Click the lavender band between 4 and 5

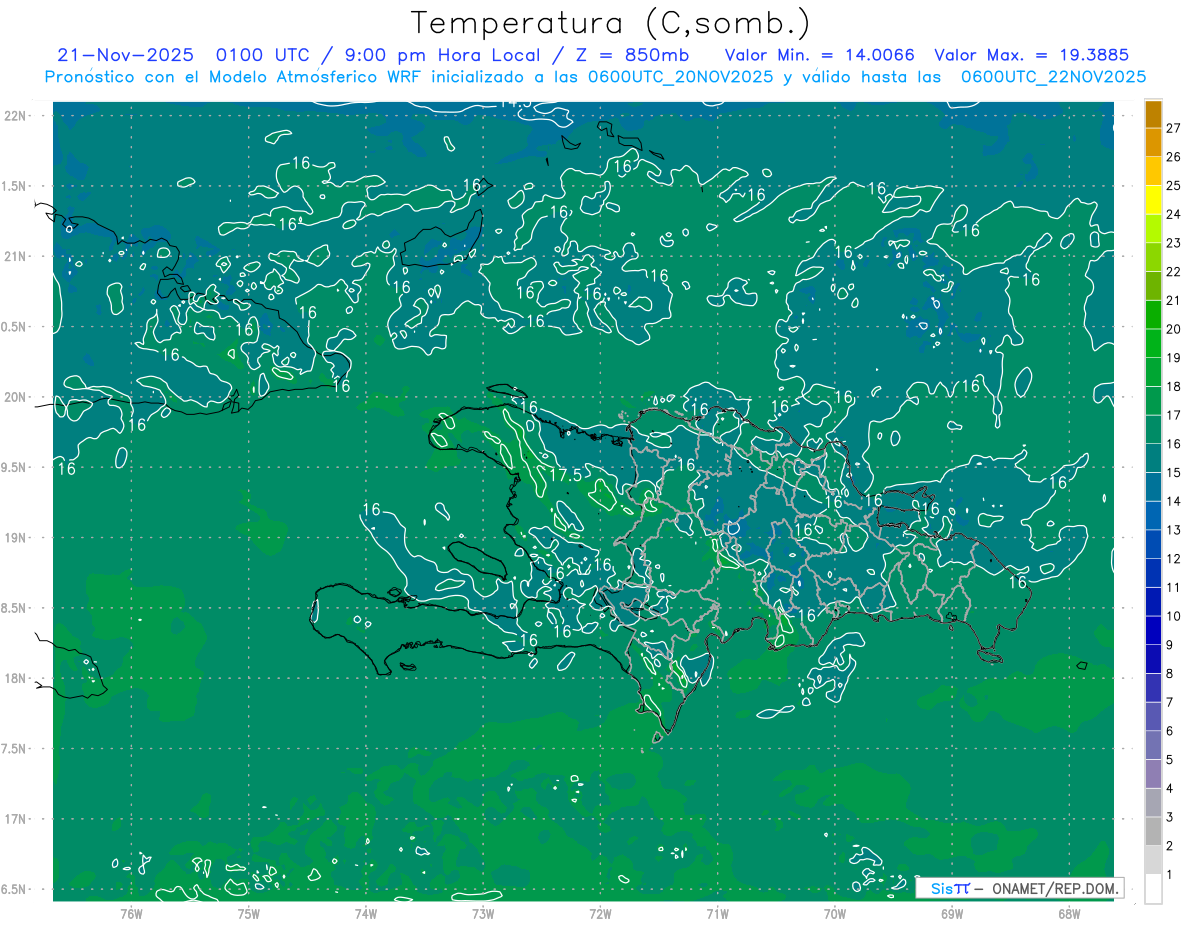pos(1153,774)
